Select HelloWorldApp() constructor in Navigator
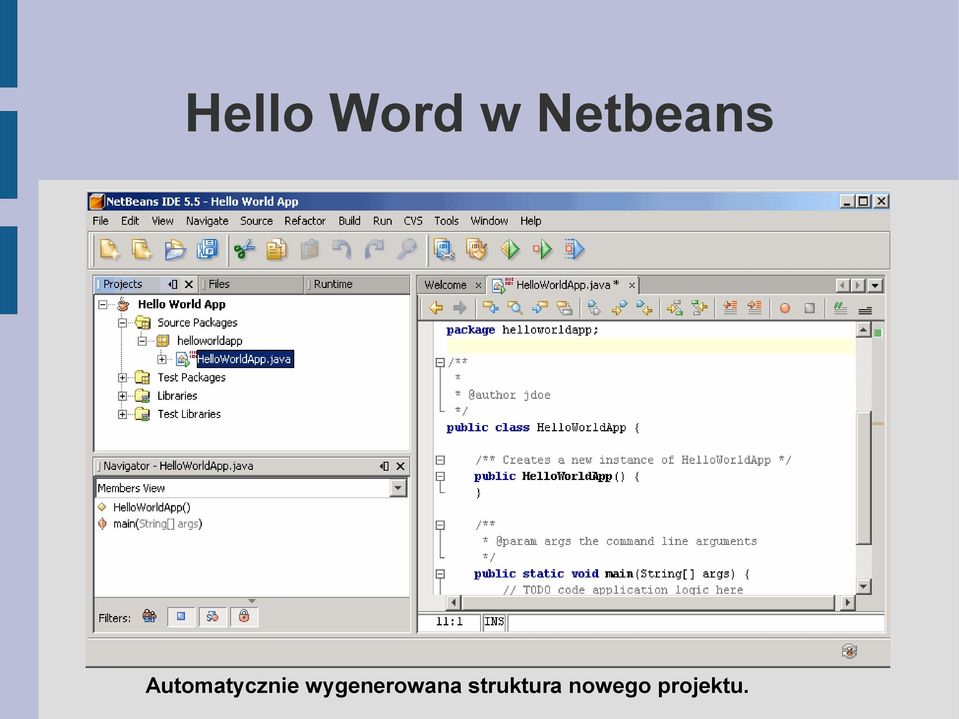Screen dimensions: 959x719 [152, 507]
